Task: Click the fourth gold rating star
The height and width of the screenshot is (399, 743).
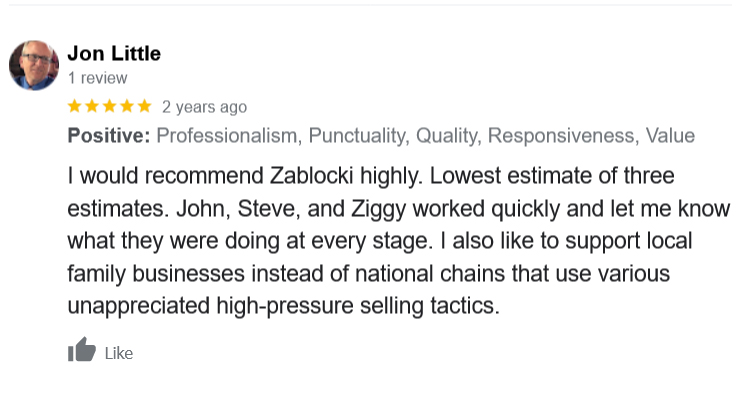Action: click(x=127, y=106)
